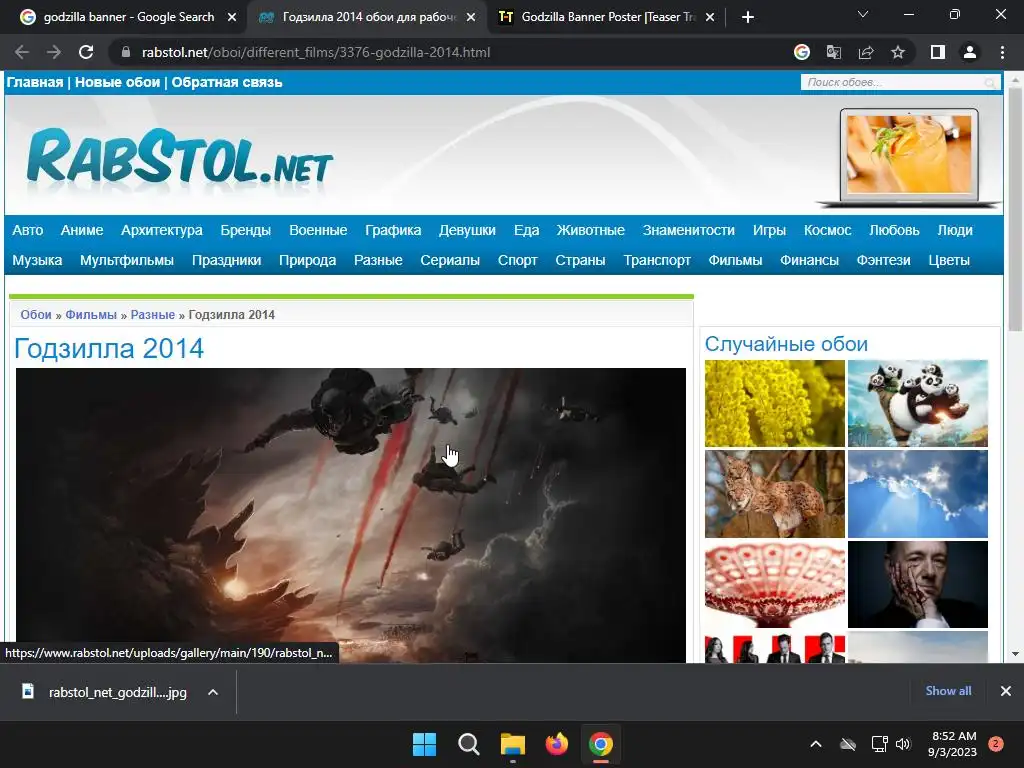Open the blue sky clouds thumbnail

click(918, 494)
